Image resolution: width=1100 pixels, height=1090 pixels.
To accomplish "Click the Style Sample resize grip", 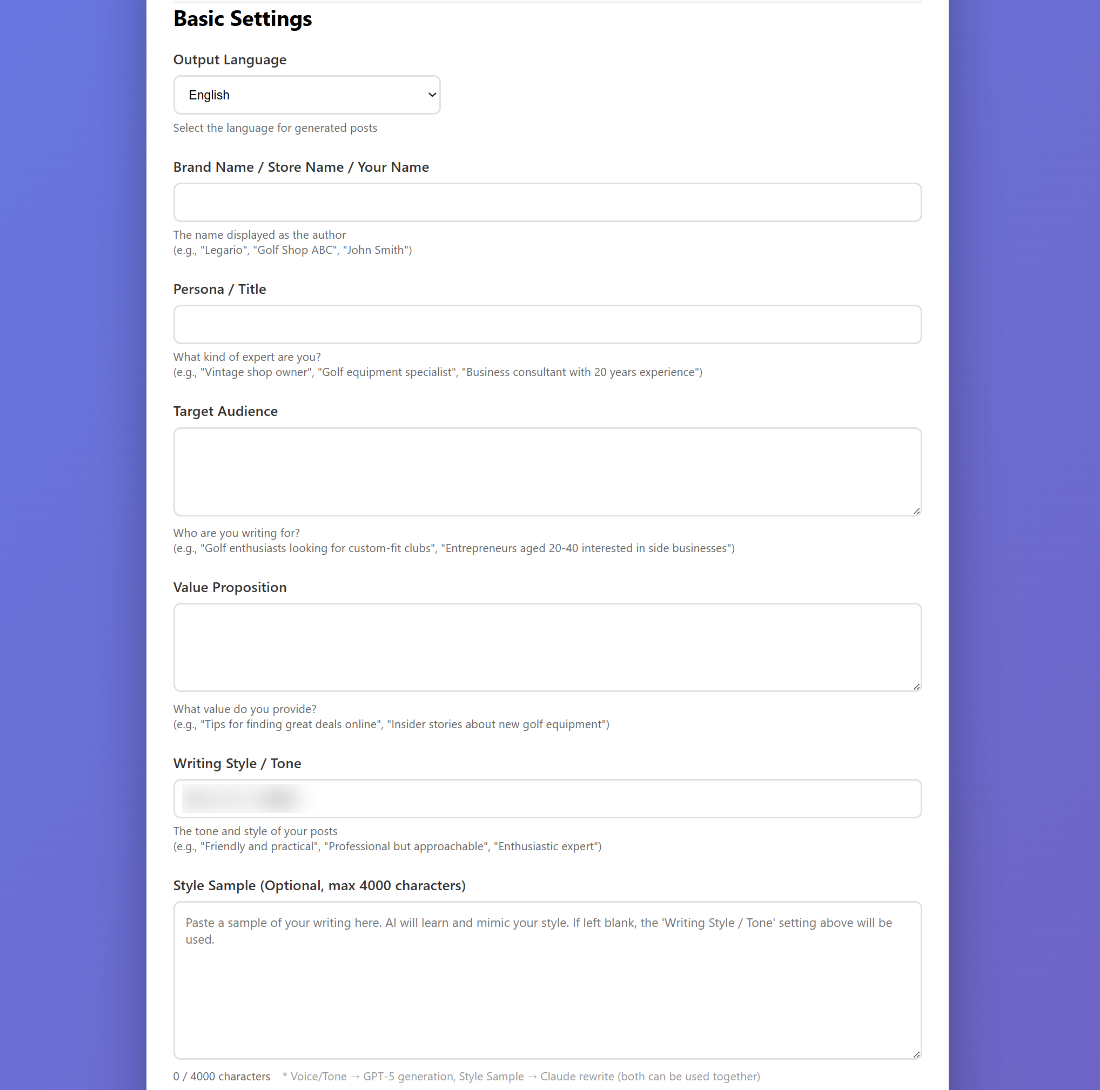I will click(916, 1053).
